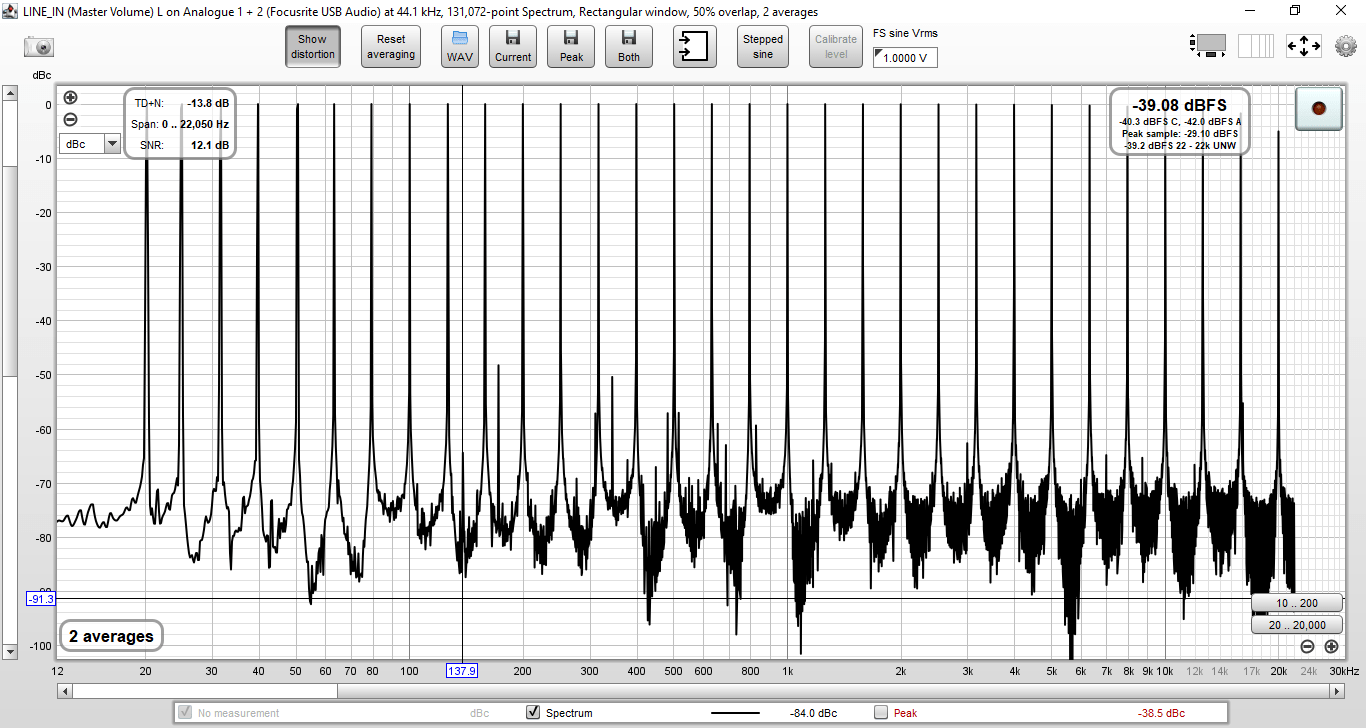Open the input selection arrow icon
This screenshot has height=728, width=1366.
coord(695,47)
